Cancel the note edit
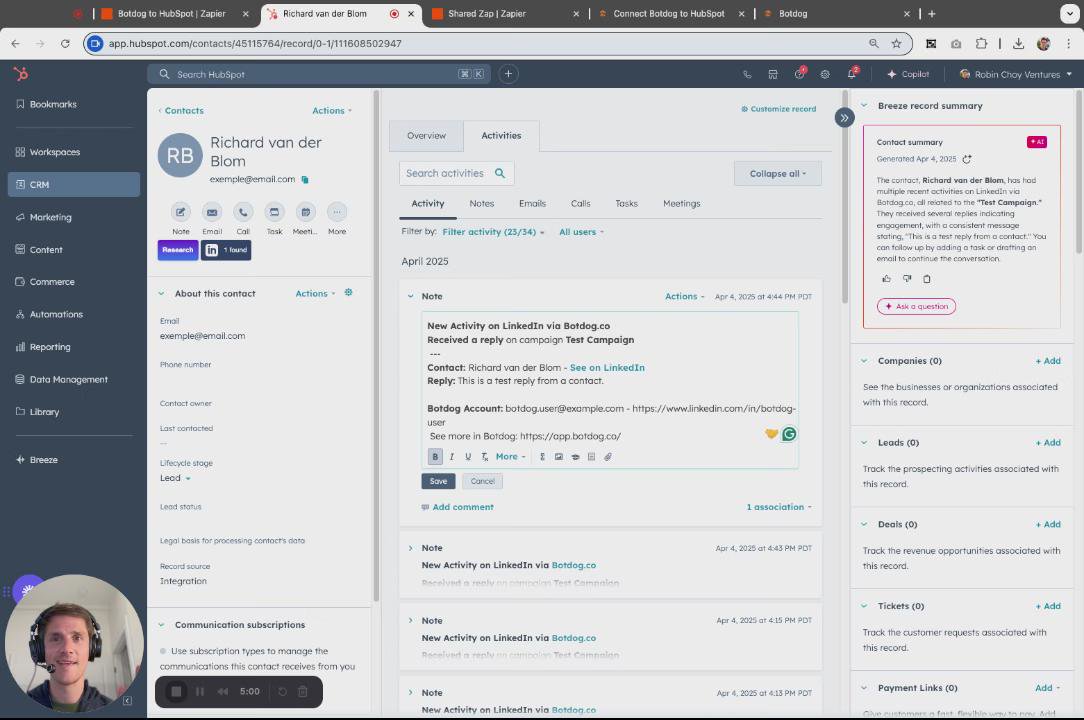The image size is (1084, 720). pyautogui.click(x=483, y=481)
